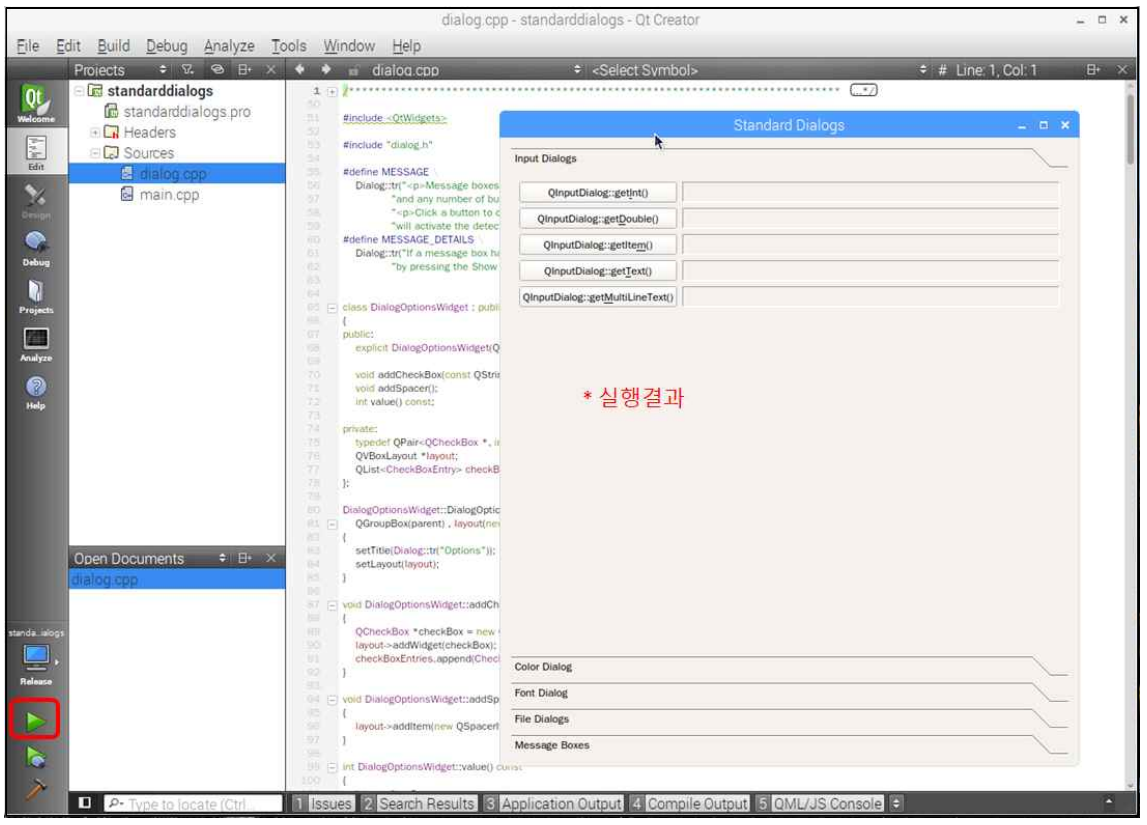The image size is (1147, 825).
Task: Open the Projects view selector dropdown
Action: click(163, 69)
